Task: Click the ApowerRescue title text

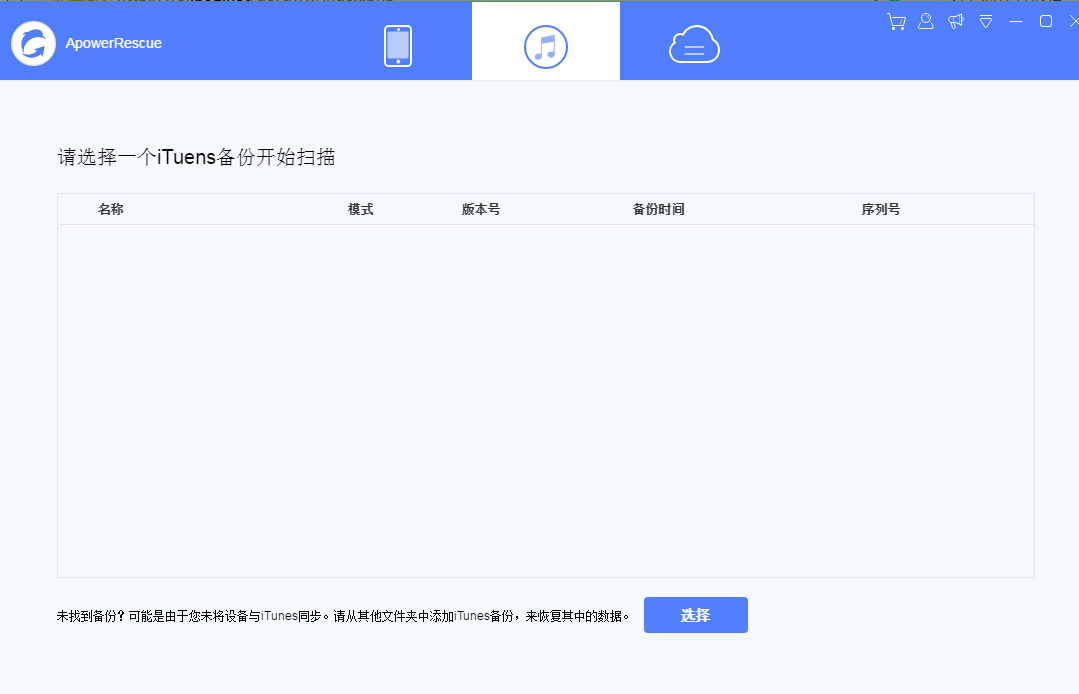Action: click(x=114, y=43)
